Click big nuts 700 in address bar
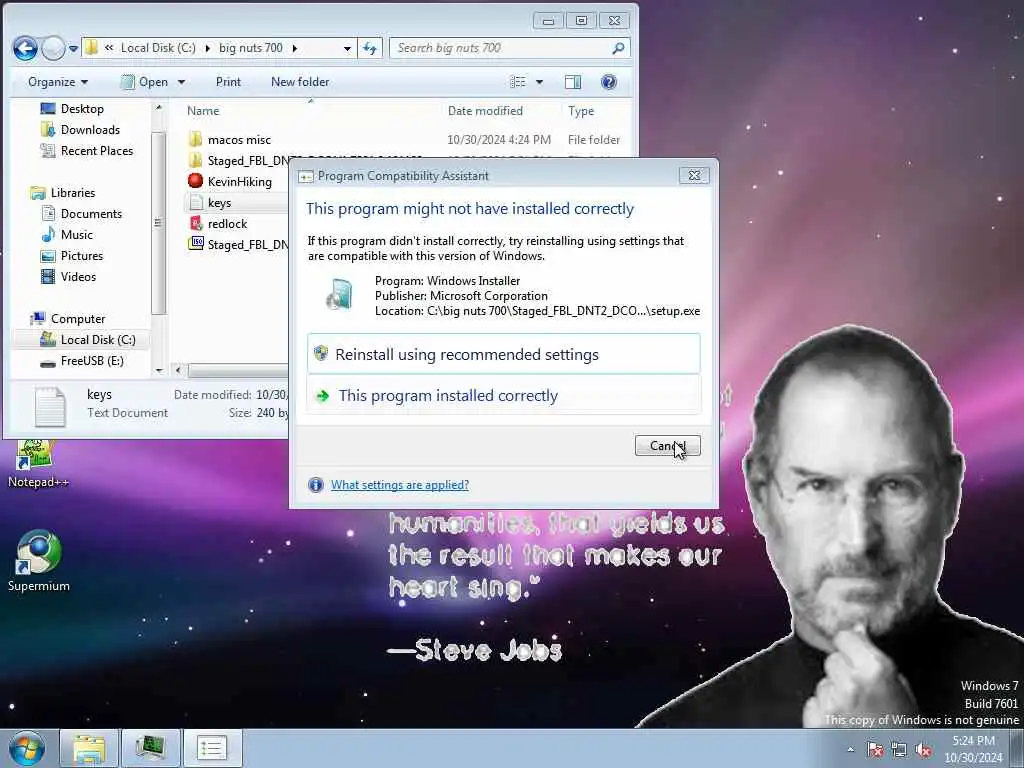The image size is (1024, 768). click(251, 48)
